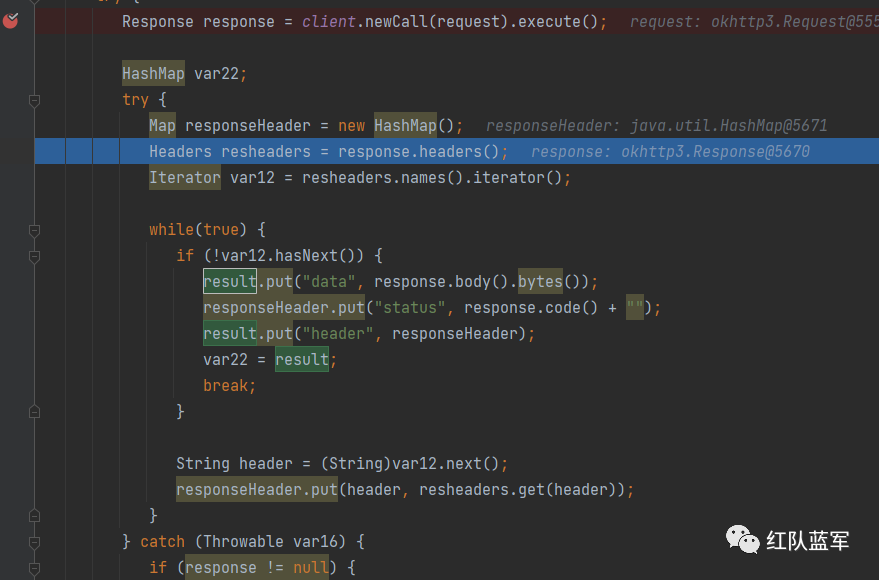Click inline hint responseHeader: java.util.HashMap@5671
Viewport: 879px width, 580px height.
pos(656,126)
